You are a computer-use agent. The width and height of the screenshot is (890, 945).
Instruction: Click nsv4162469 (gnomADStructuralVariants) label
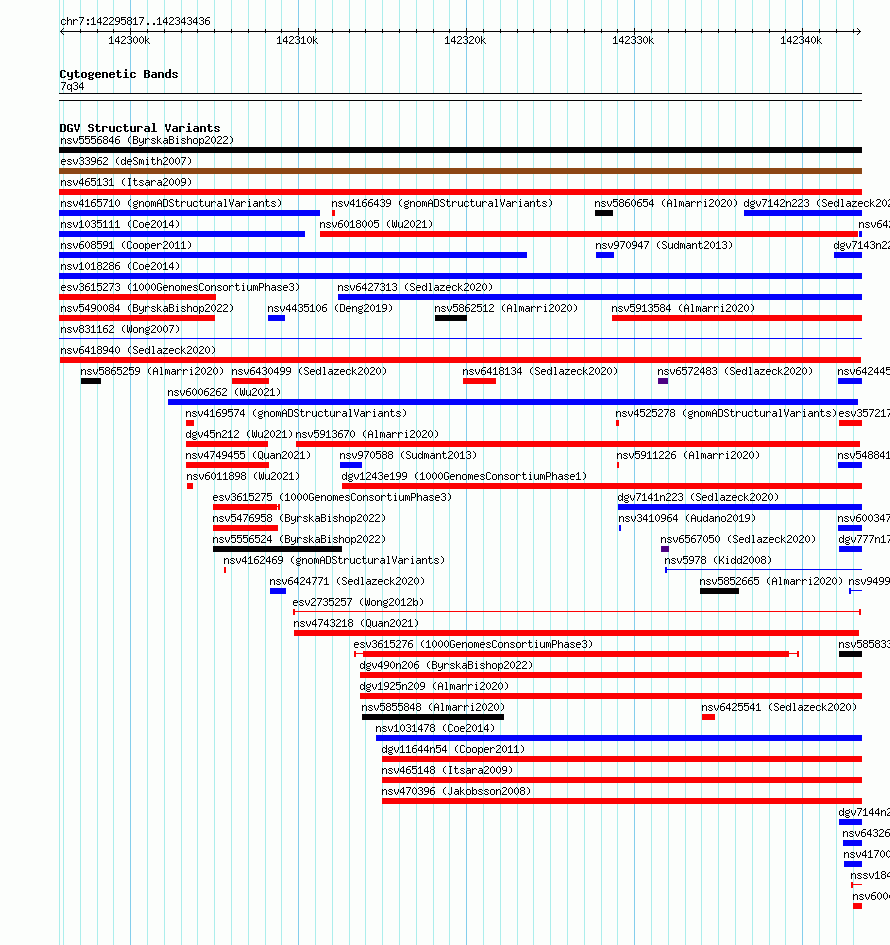pyautogui.click(x=334, y=560)
